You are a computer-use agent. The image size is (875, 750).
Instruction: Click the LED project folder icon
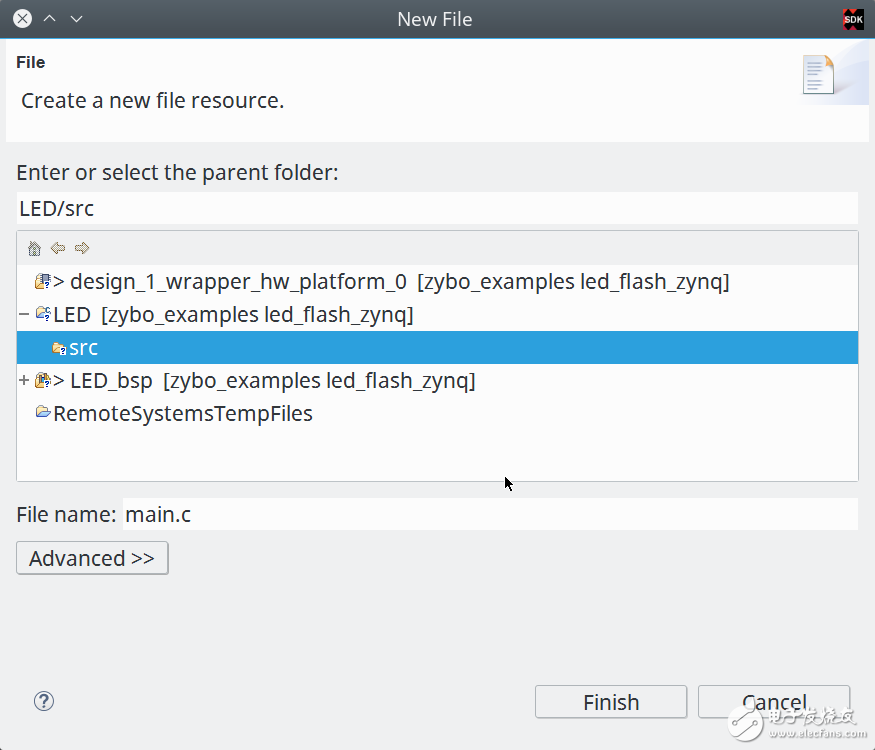coord(43,315)
